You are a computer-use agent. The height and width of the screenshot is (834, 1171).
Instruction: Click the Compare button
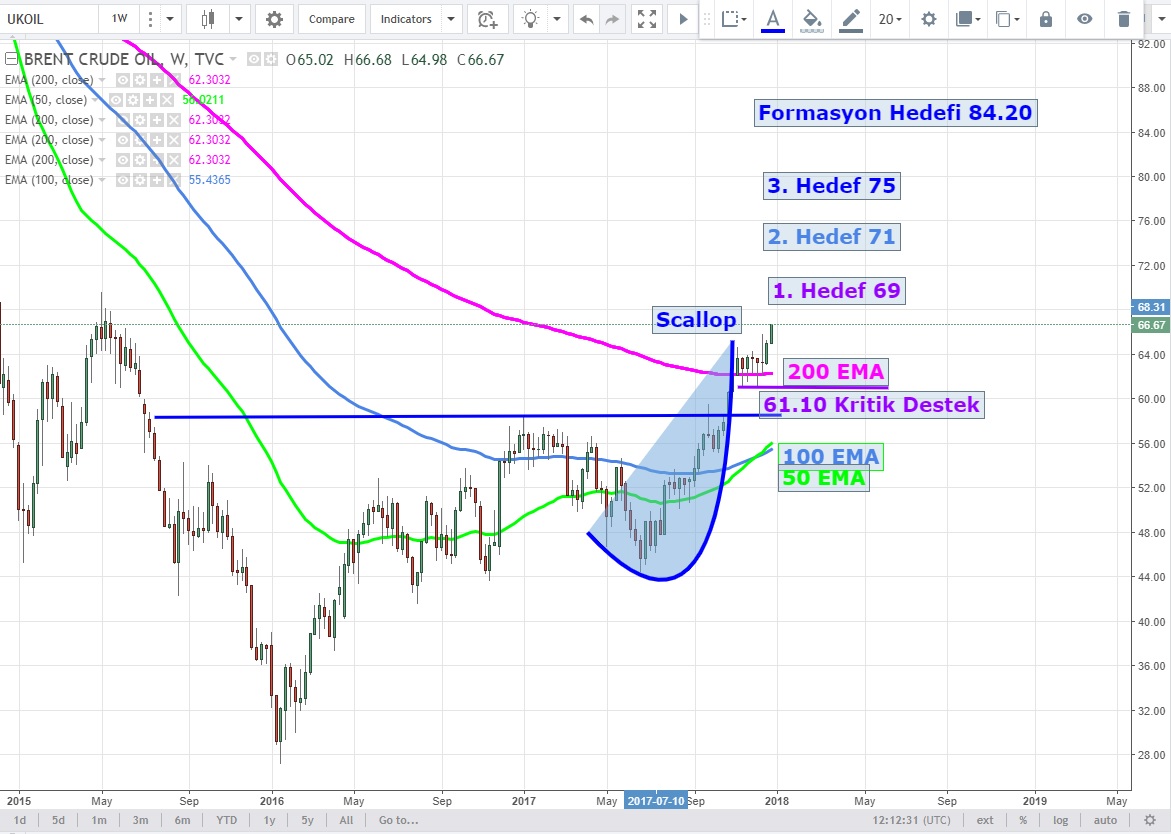point(331,19)
